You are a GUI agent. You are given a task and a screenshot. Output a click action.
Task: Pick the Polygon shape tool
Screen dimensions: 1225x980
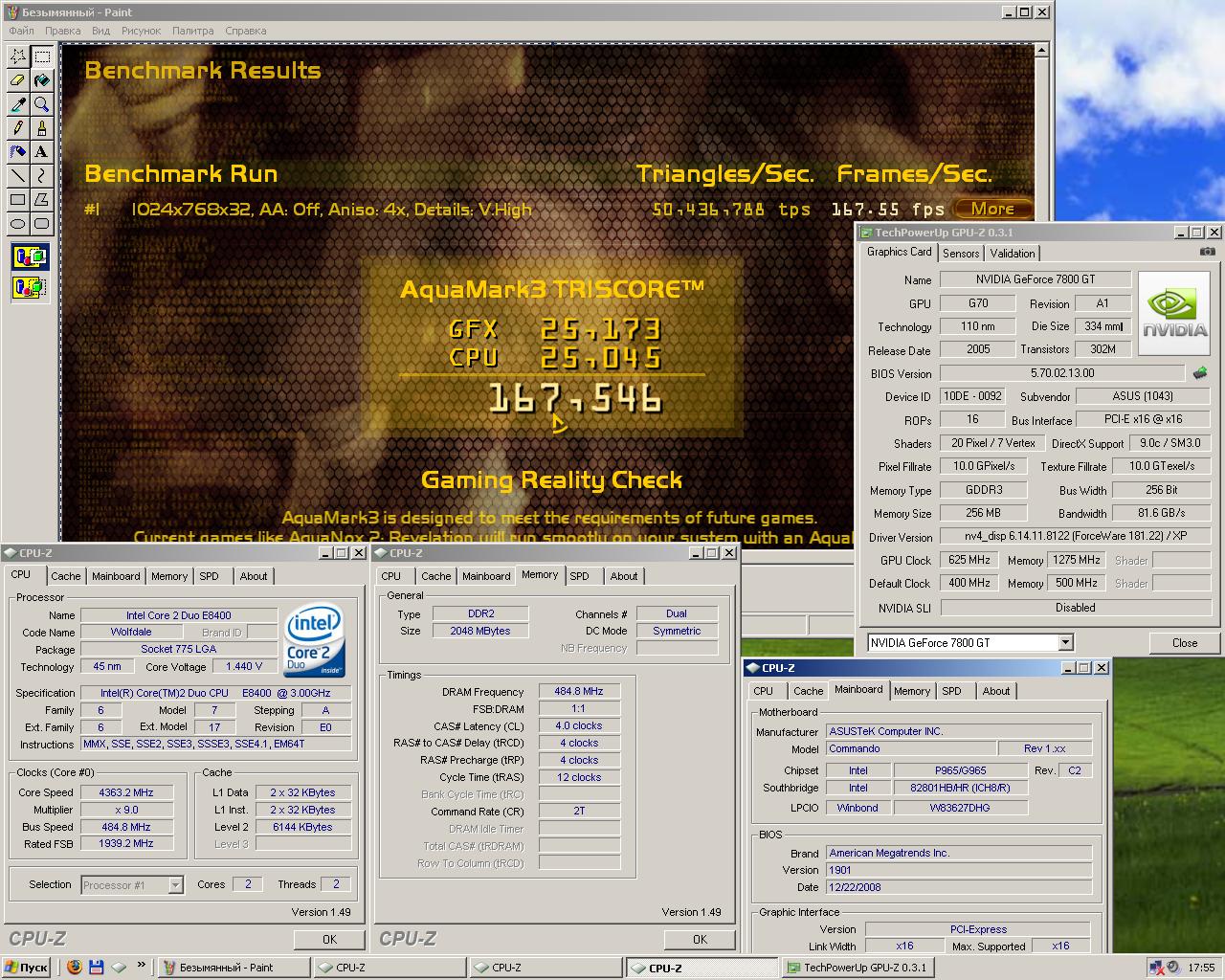(x=42, y=200)
